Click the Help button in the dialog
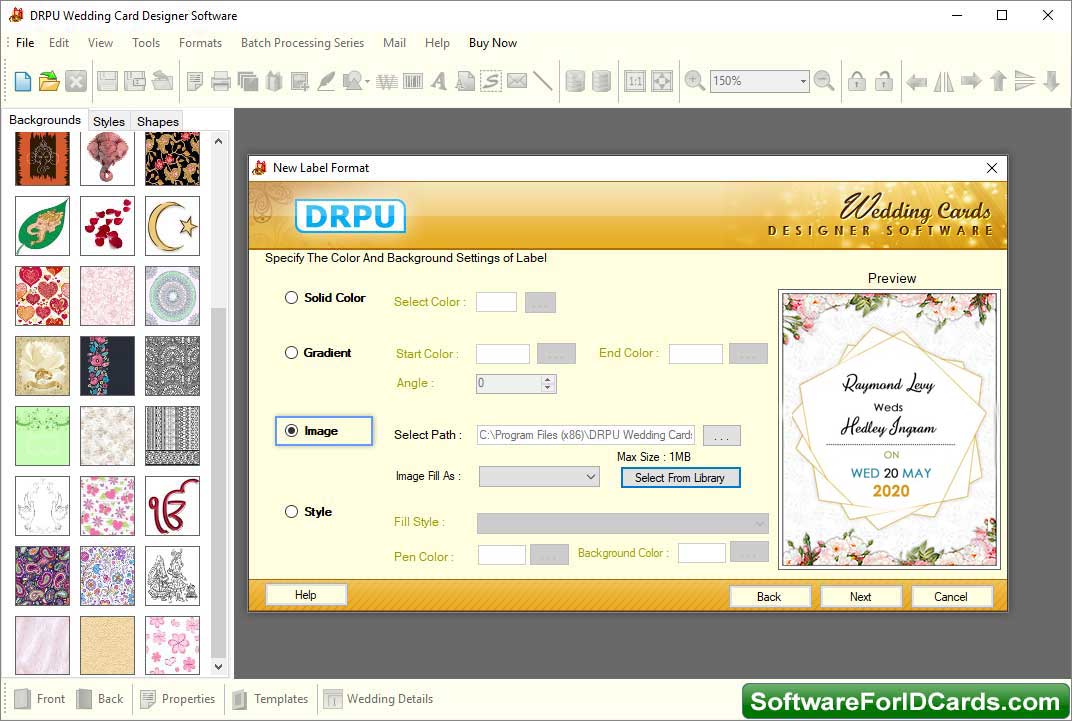1072x721 pixels. [x=306, y=595]
